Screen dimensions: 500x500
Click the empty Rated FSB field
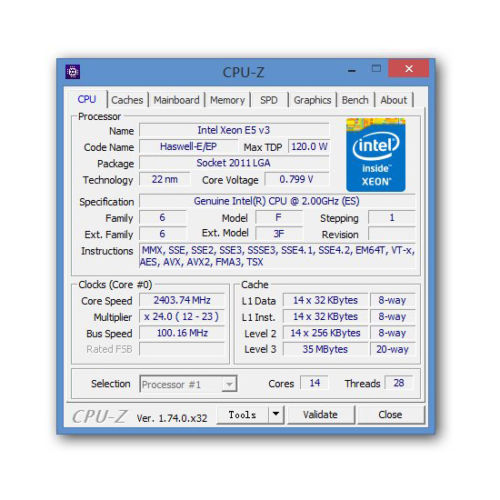coord(182,349)
